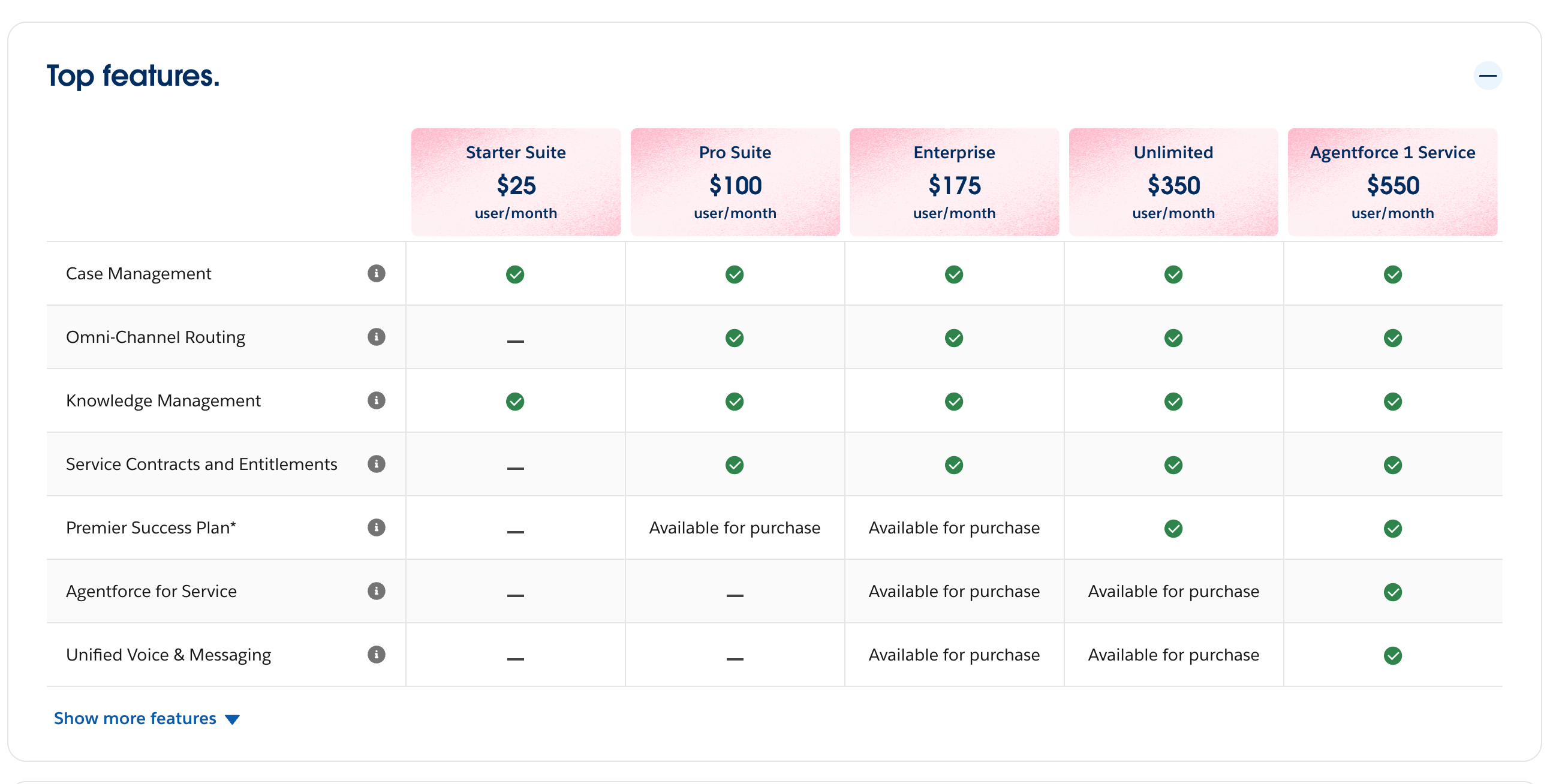Click Premier Success Plan checkmark under Agentforce 1 Service
The image size is (1547, 784).
(x=1393, y=529)
